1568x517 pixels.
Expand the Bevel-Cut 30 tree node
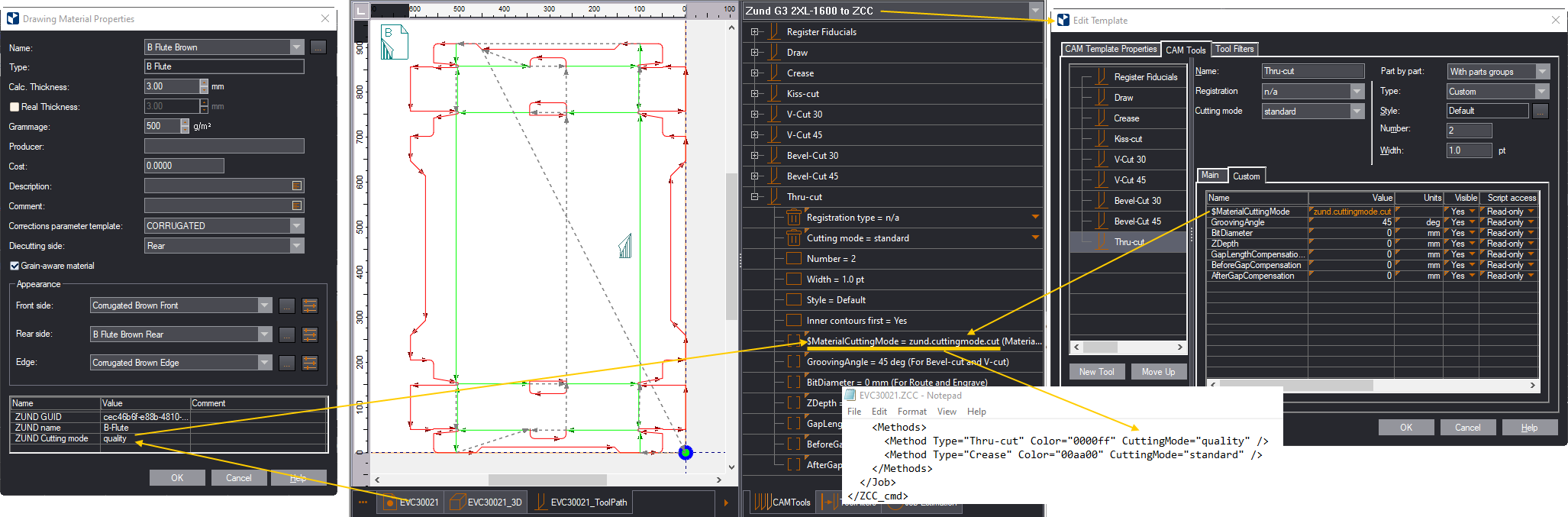[x=754, y=156]
